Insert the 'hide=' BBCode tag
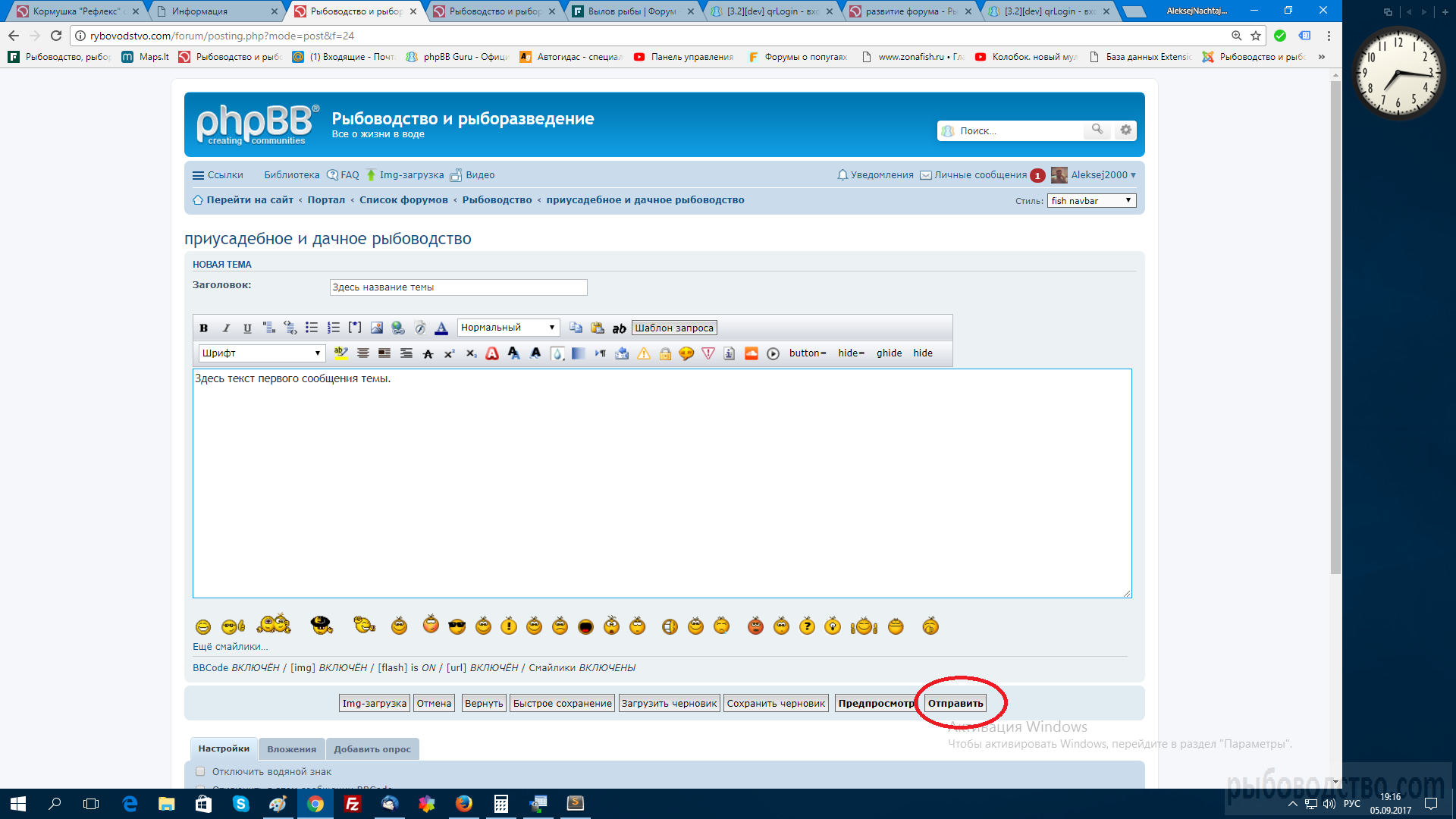The image size is (1456, 819). coord(851,353)
